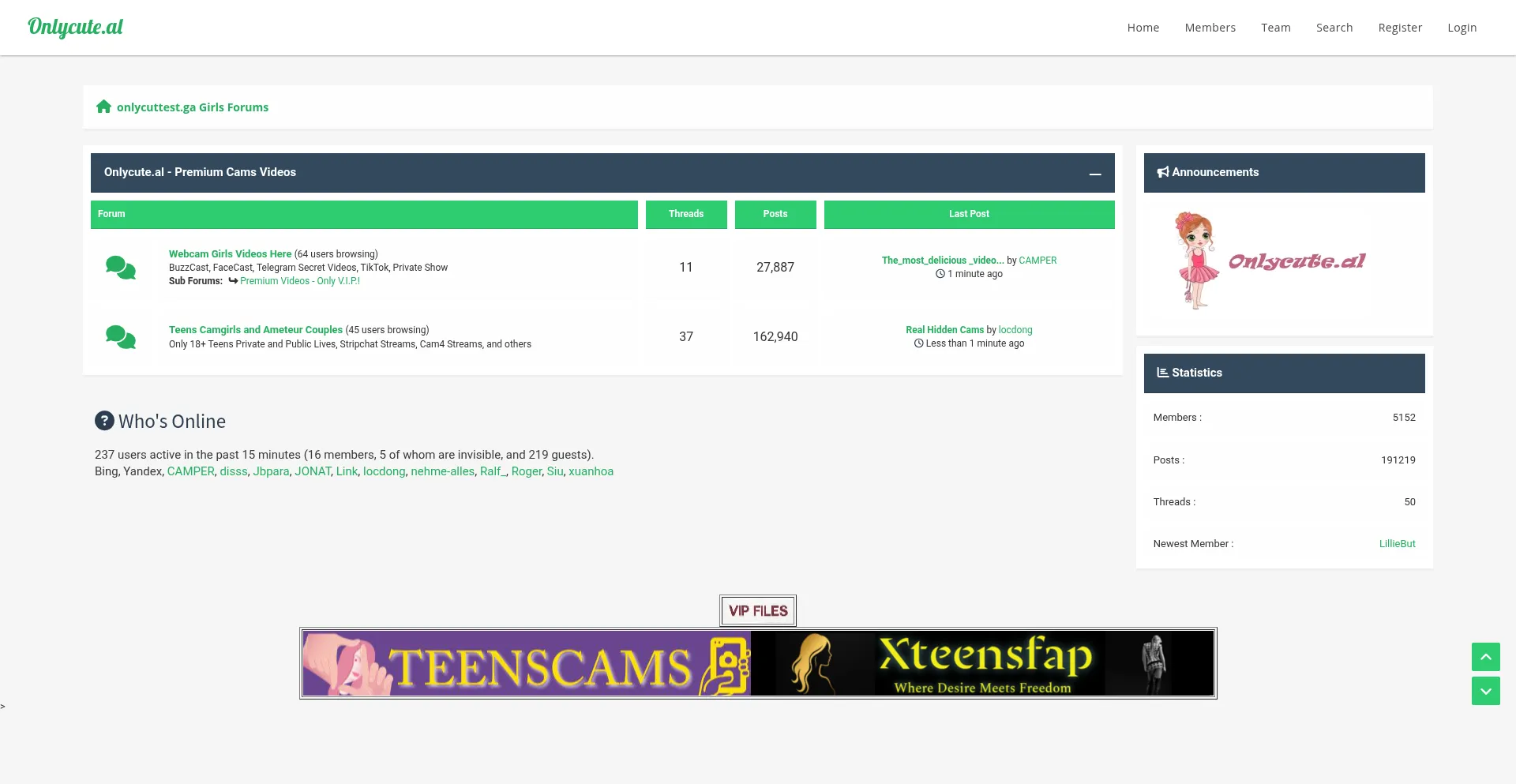The height and width of the screenshot is (784, 1516).
Task: Click the Xteensfap banner
Action: coord(982,663)
